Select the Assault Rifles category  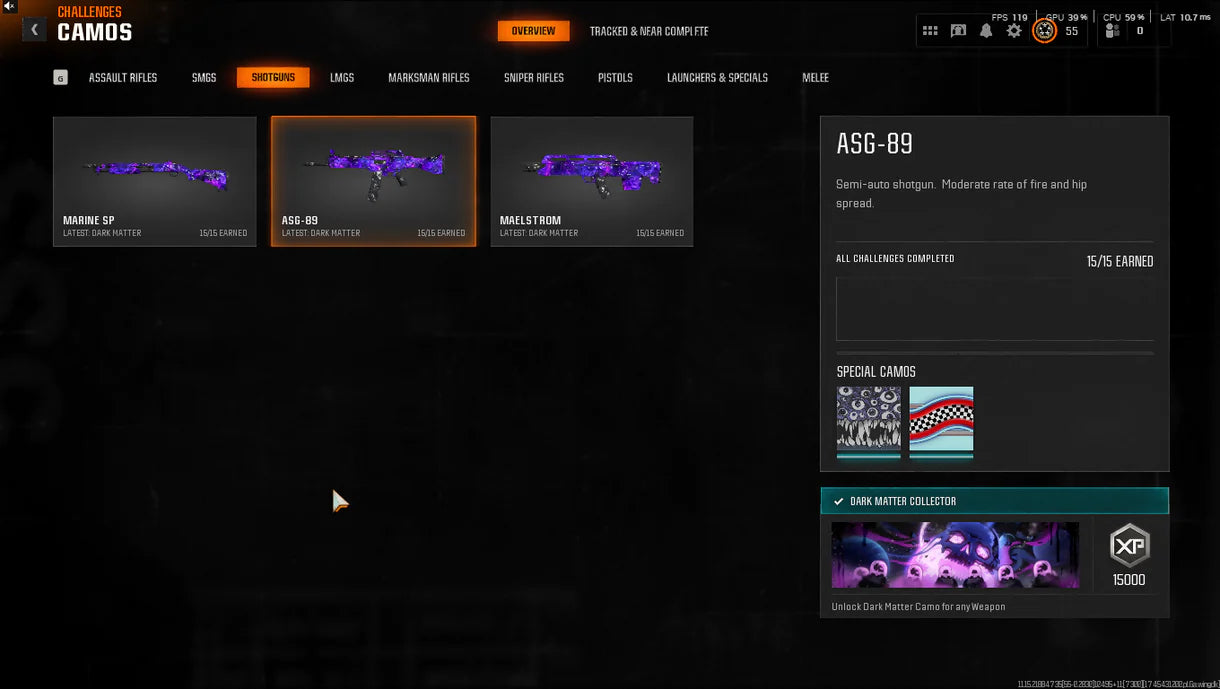[x=123, y=78]
